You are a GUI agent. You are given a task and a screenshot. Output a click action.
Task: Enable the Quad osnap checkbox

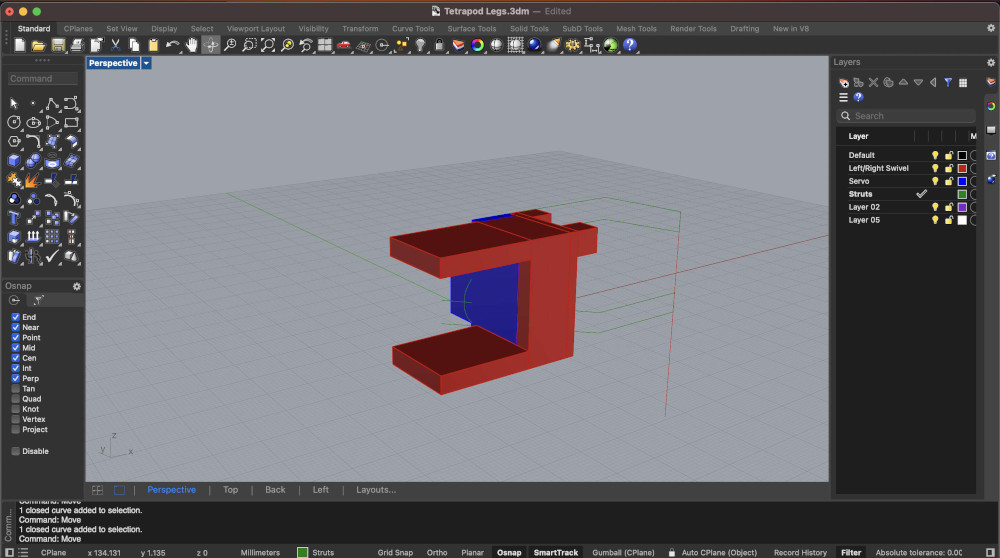tap(15, 399)
